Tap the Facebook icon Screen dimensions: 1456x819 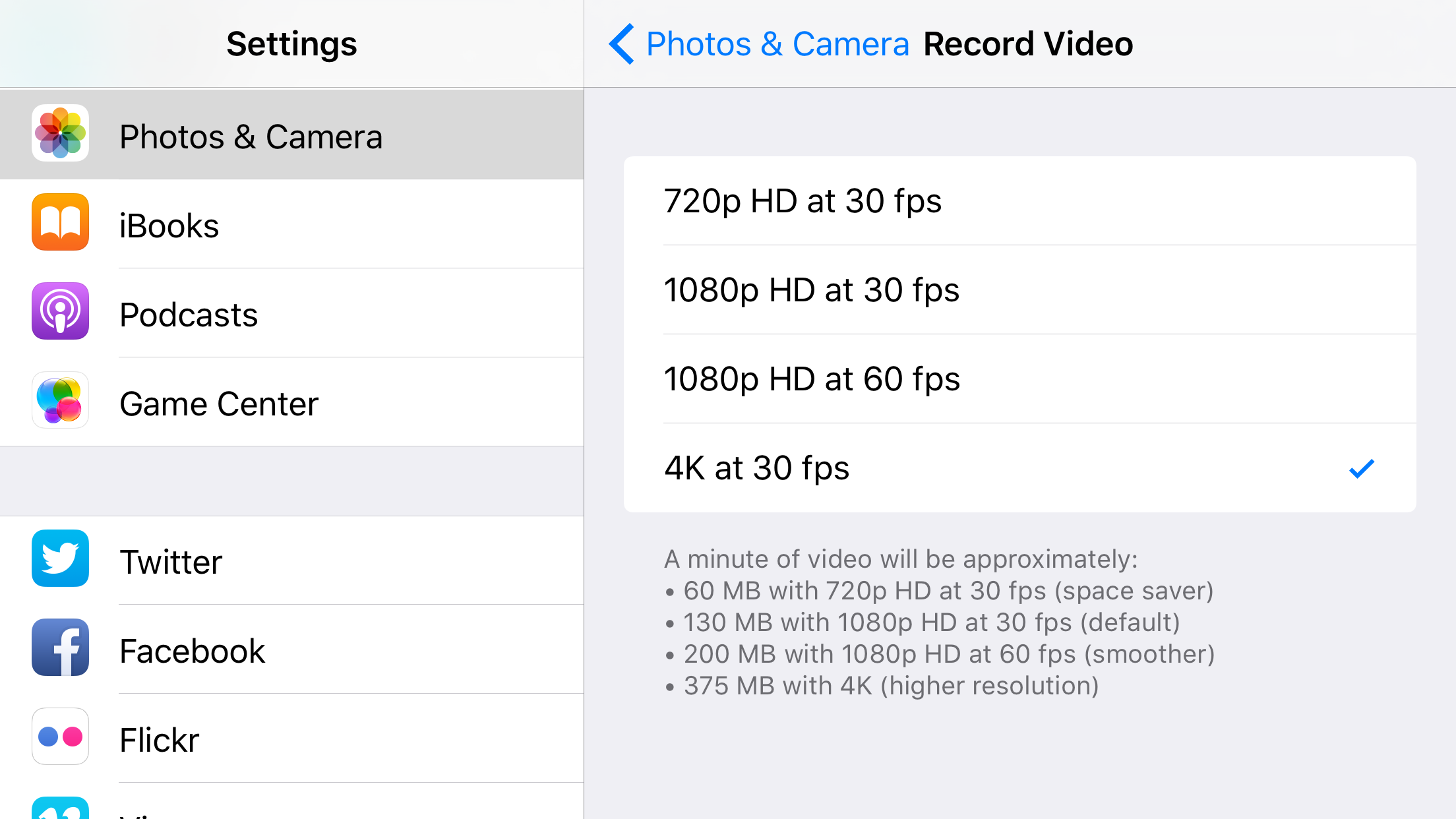click(60, 648)
